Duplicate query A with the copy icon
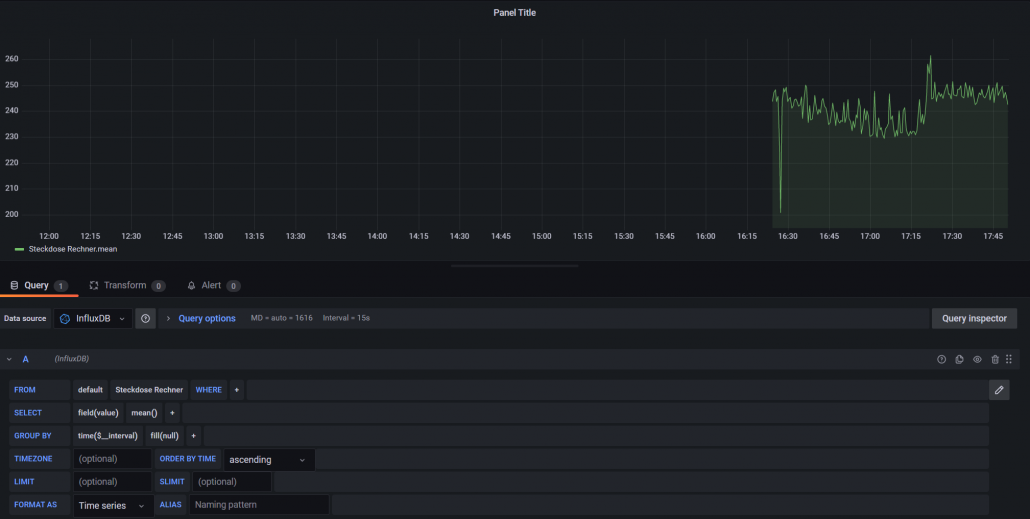This screenshot has height=519, width=1030. tap(959, 359)
